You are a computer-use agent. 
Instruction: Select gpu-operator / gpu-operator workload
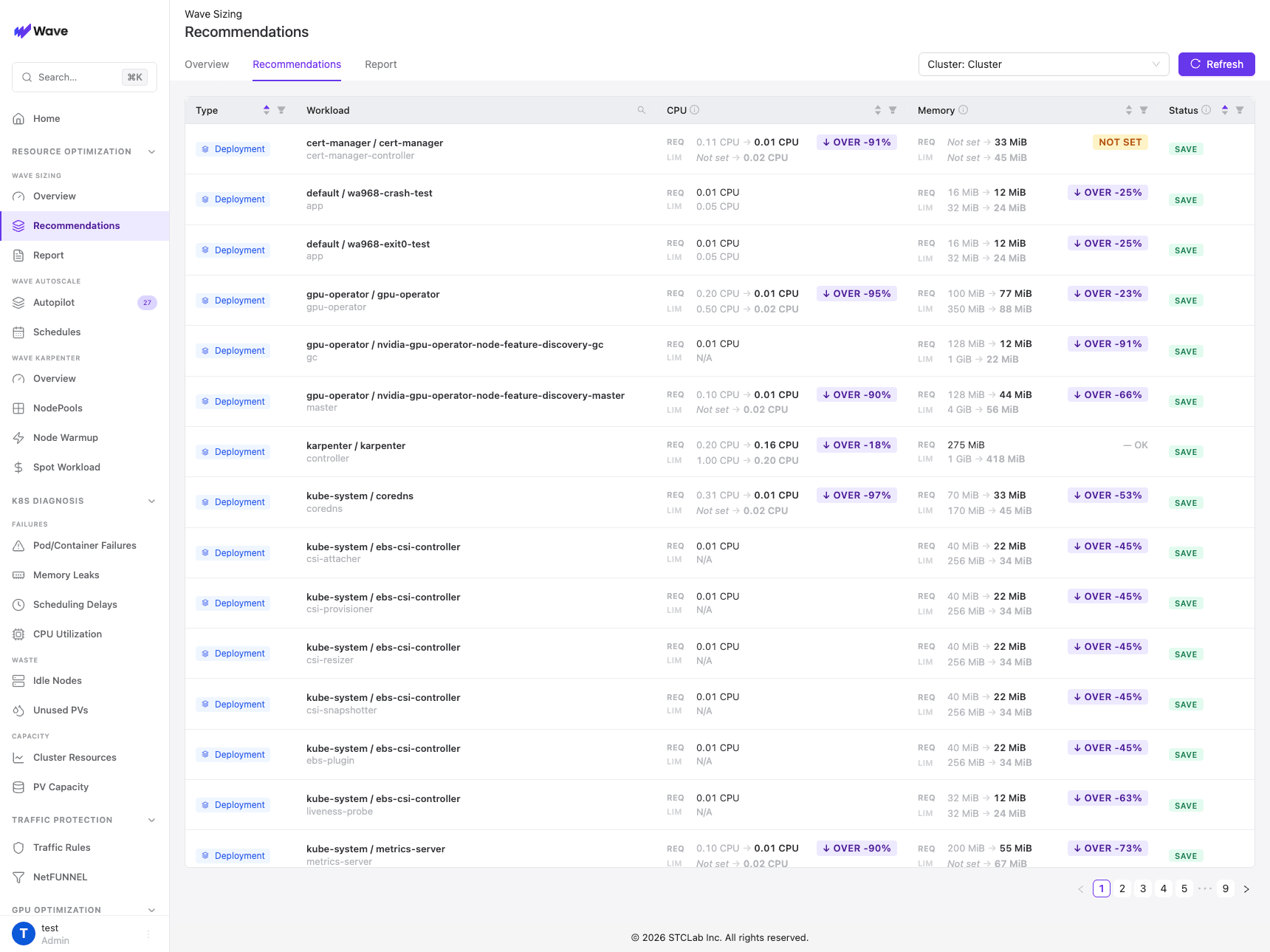pyautogui.click(x=373, y=294)
